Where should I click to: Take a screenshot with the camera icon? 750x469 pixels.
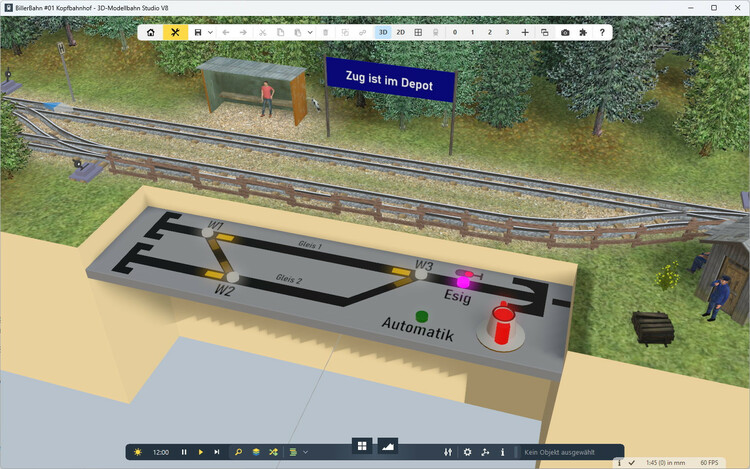pyautogui.click(x=565, y=33)
